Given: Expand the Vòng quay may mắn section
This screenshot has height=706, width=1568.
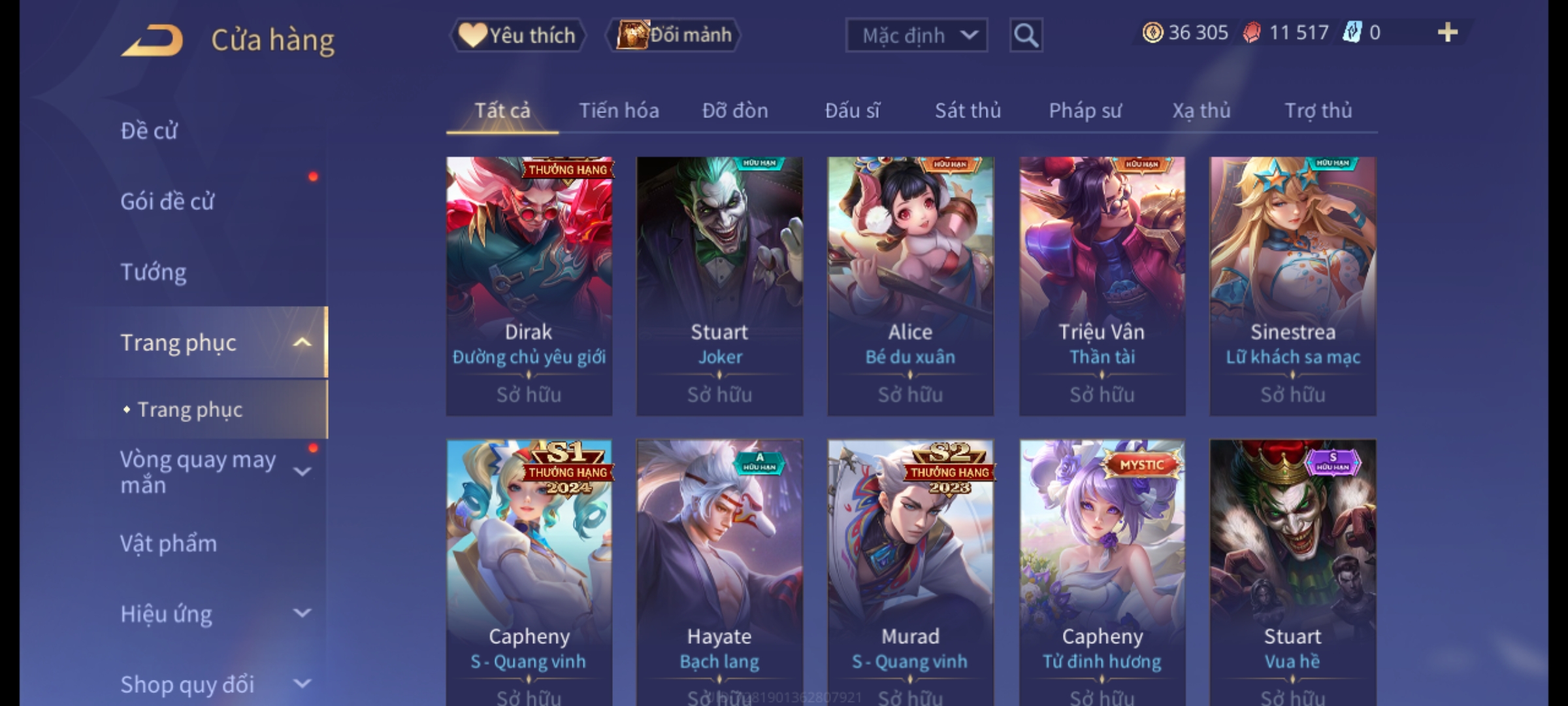Looking at the screenshot, I should pyautogui.click(x=302, y=471).
